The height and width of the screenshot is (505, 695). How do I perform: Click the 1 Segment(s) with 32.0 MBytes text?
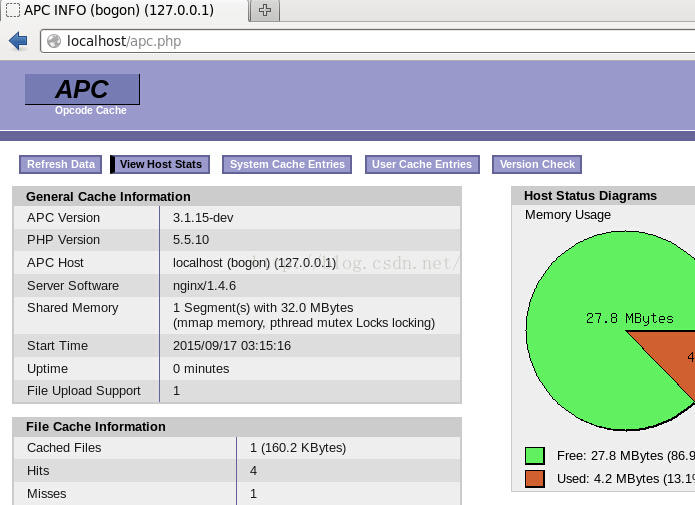pyautogui.click(x=263, y=308)
